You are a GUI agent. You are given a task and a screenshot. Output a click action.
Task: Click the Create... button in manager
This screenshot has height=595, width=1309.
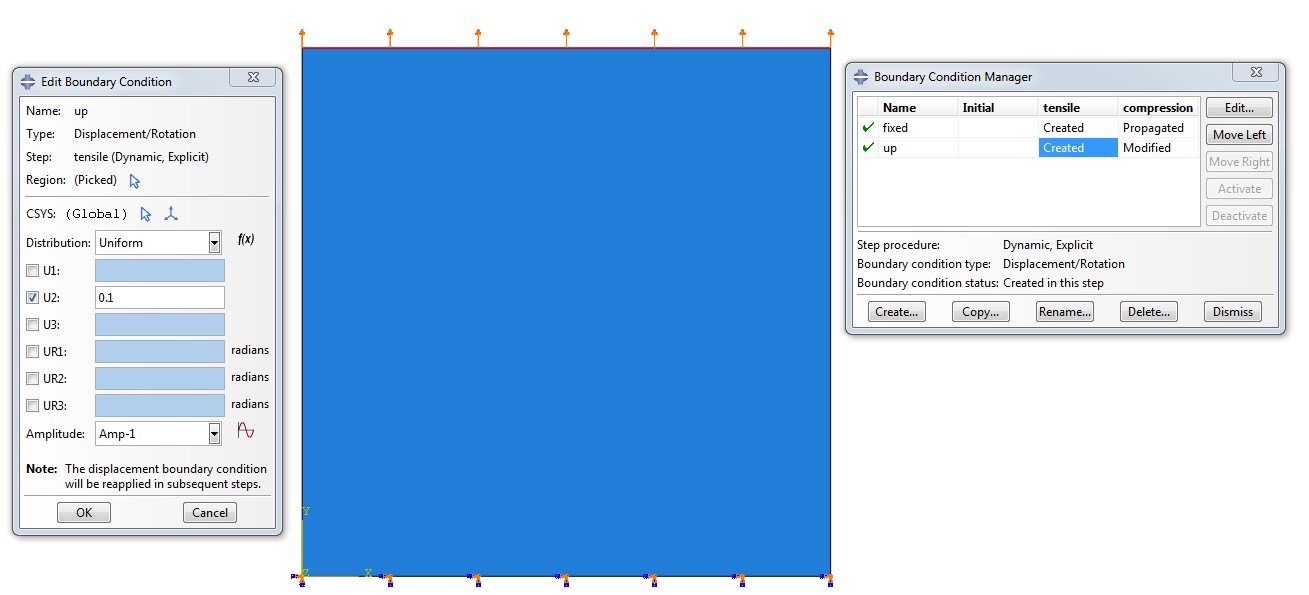pos(896,312)
